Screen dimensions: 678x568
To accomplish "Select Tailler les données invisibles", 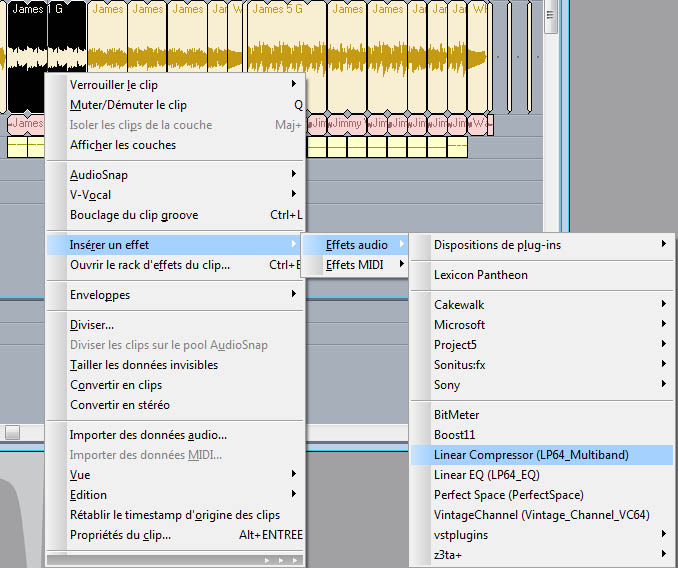I will pos(175,365).
